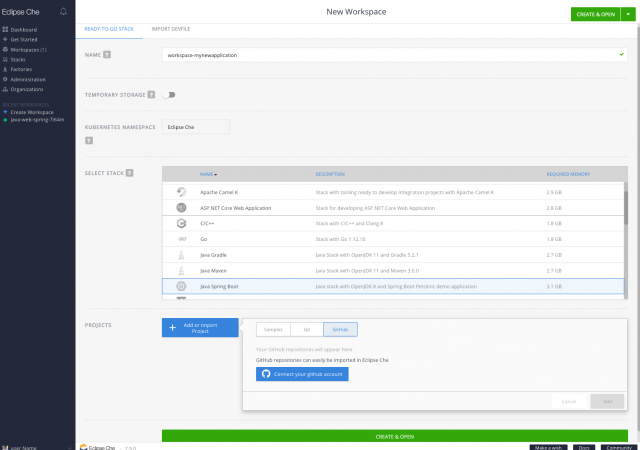Open Administration gear icon in sidebar
The height and width of the screenshot is (450, 640).
tap(5, 79)
